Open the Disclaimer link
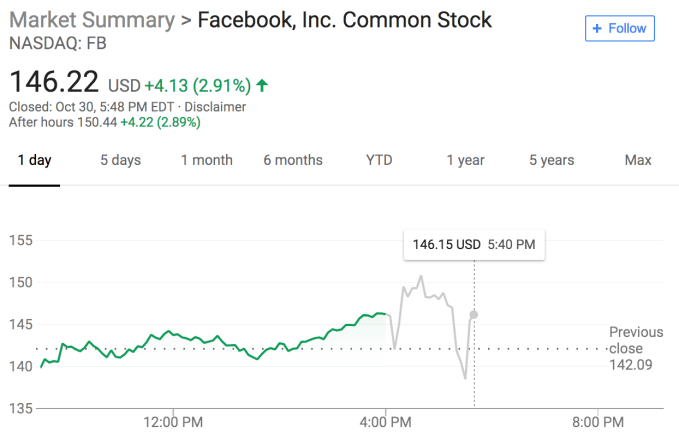This screenshot has width=679, height=438. point(214,107)
